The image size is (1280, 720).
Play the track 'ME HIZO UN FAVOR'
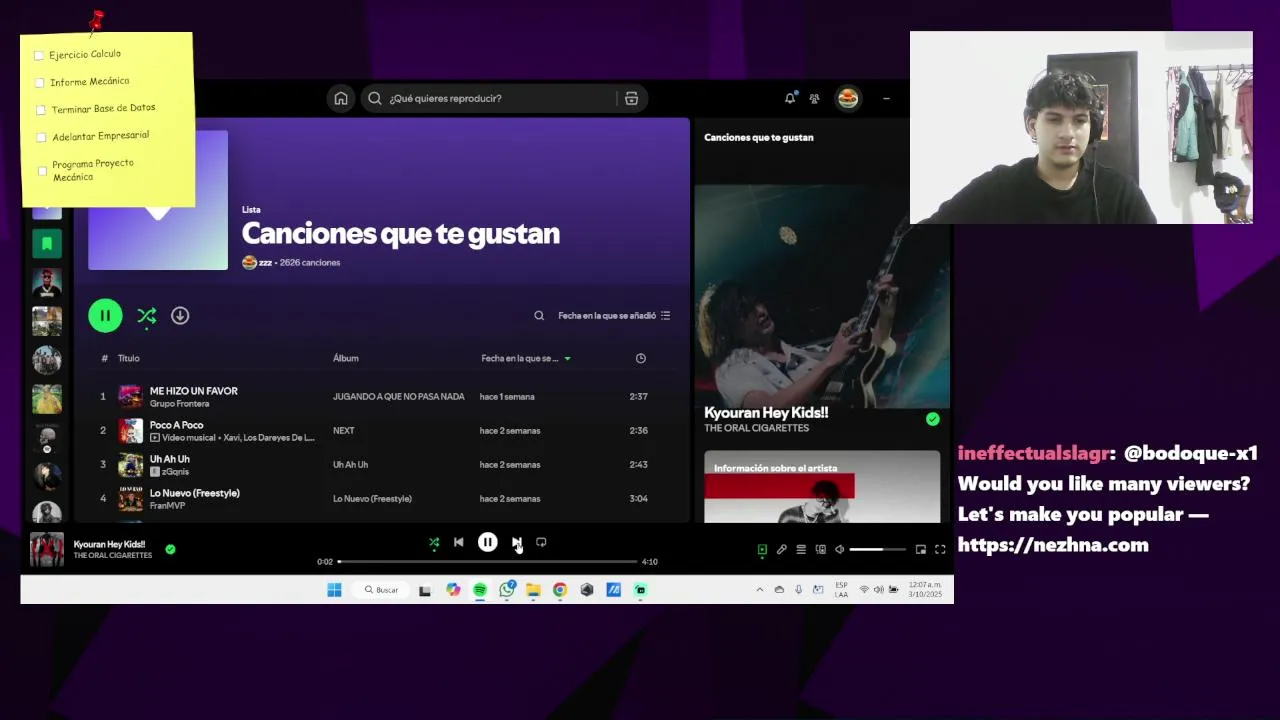pyautogui.click(x=194, y=391)
